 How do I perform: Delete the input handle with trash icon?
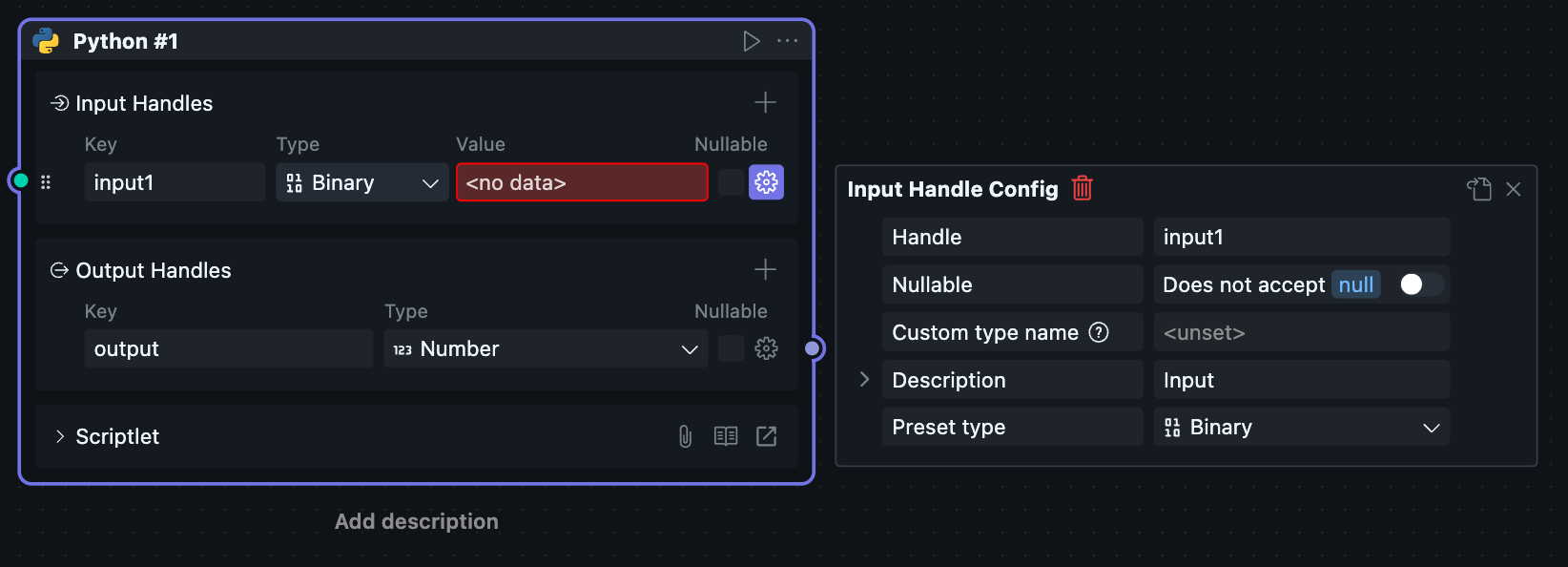point(1082,188)
